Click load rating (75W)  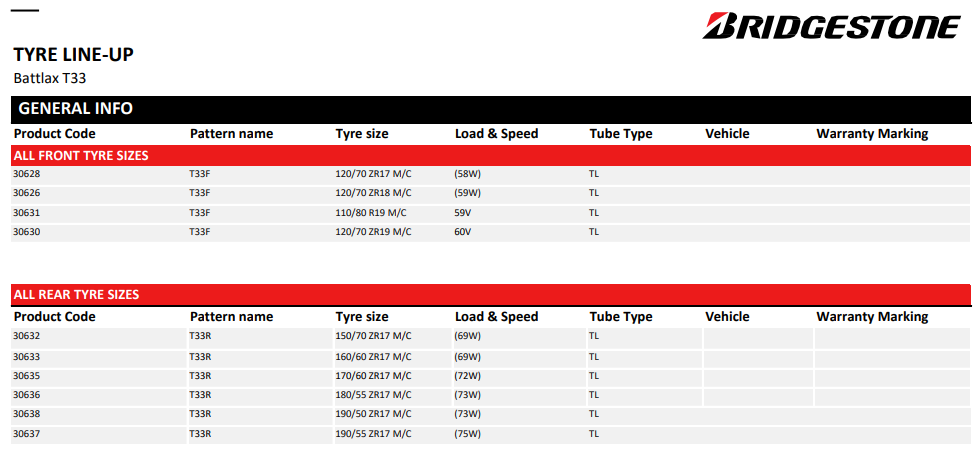pos(468,433)
